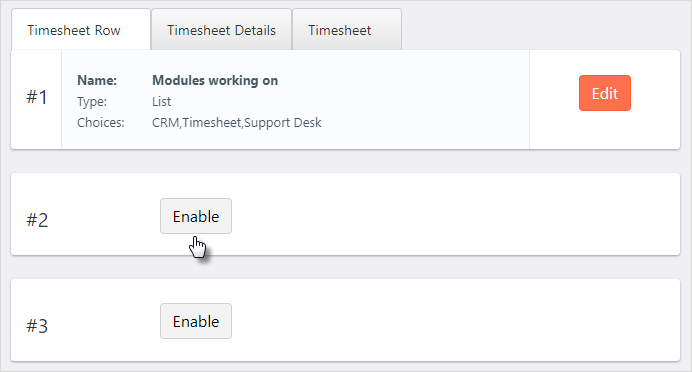This screenshot has width=692, height=372.
Task: Open the Timesheet Details tab
Action: tap(221, 30)
